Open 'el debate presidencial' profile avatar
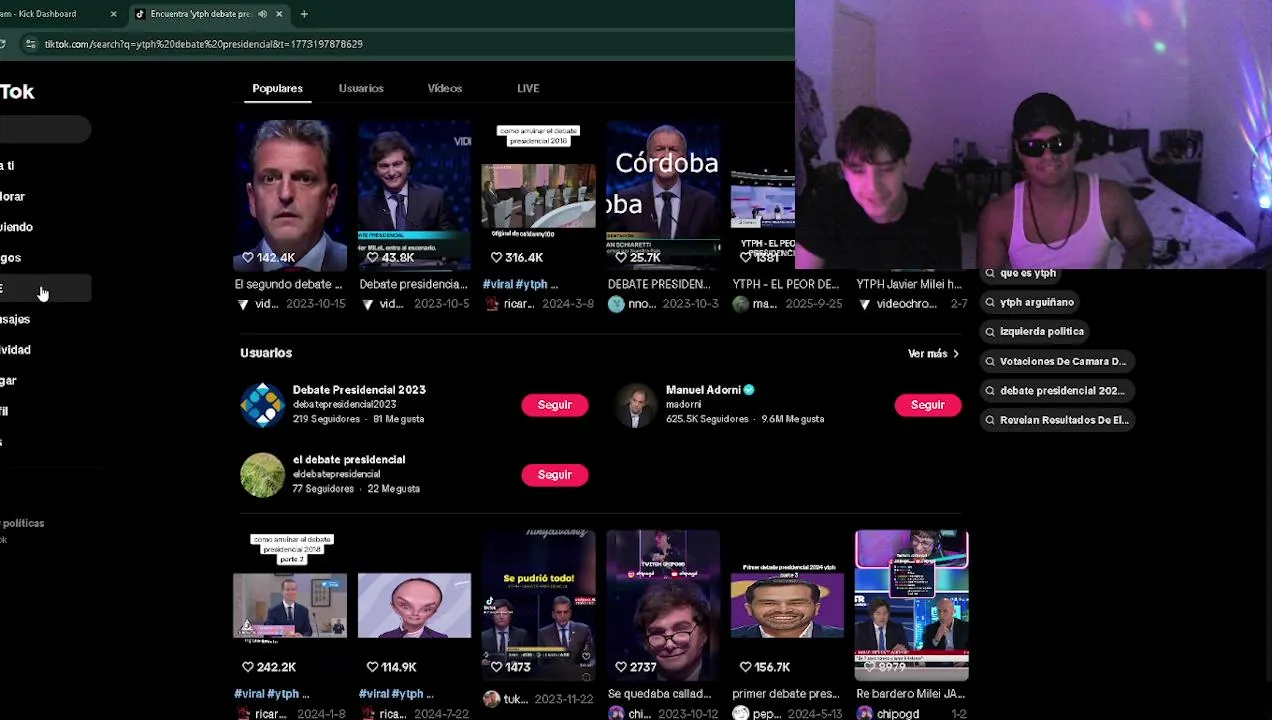 (x=262, y=475)
